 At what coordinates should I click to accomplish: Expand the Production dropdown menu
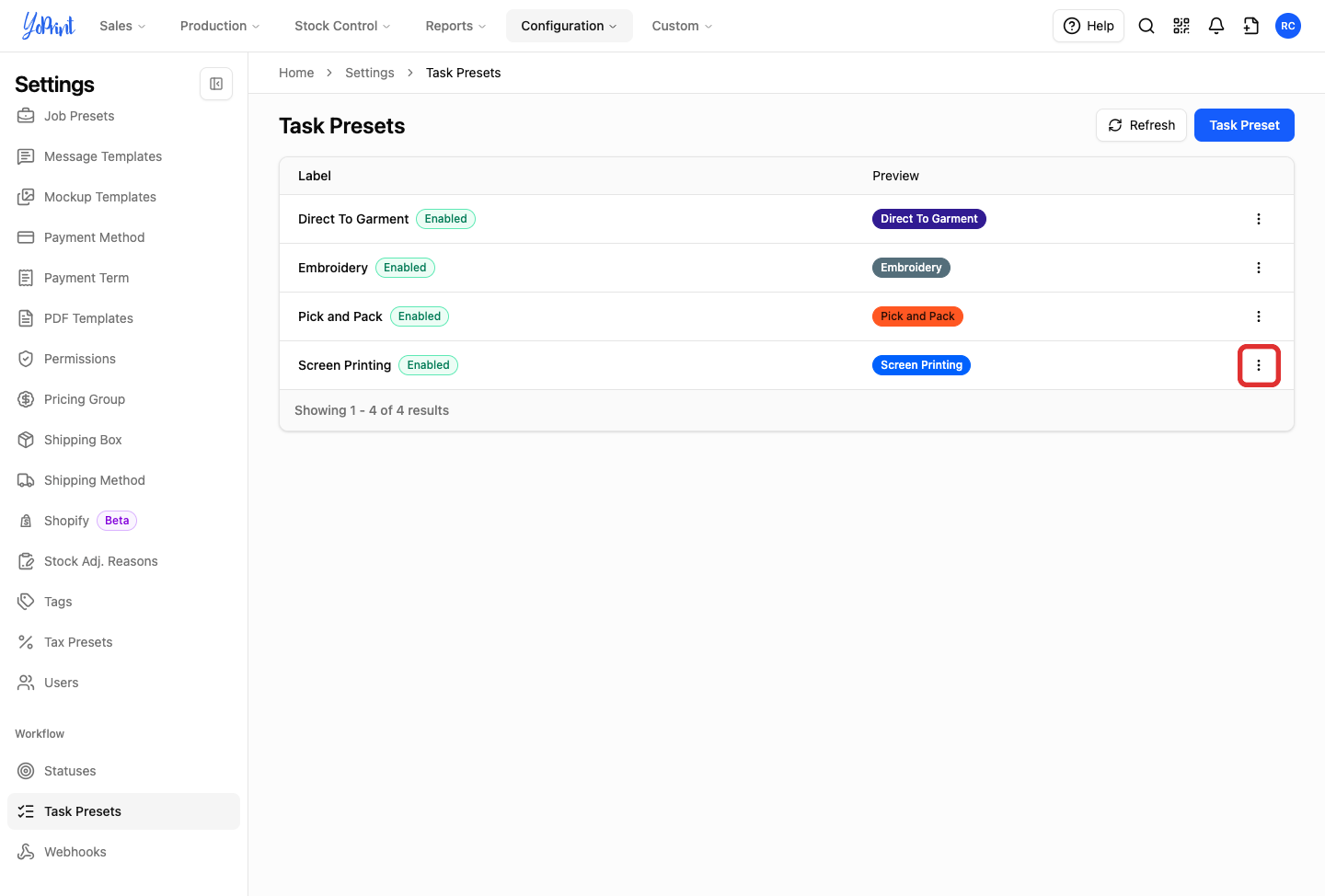220,26
